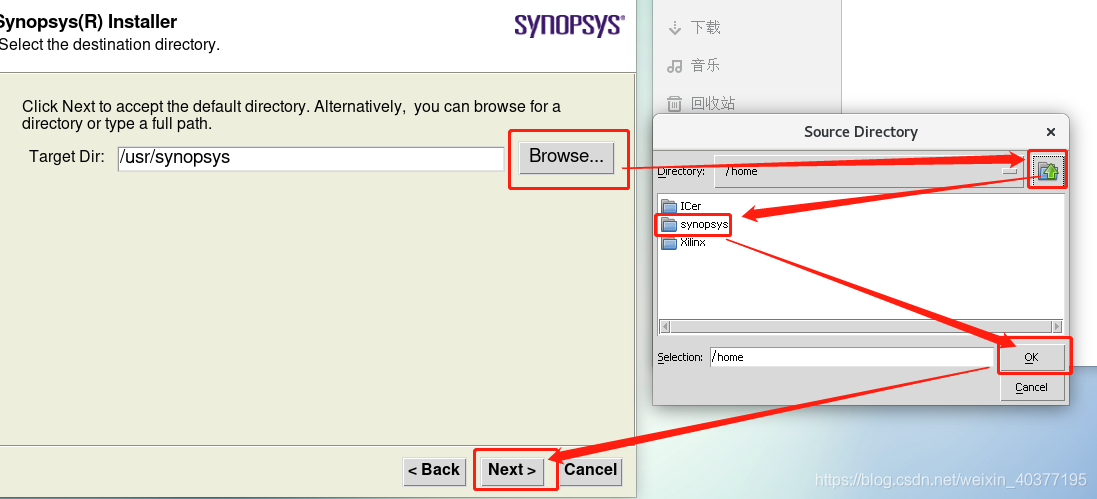Go Back in the Synopsys Installer
The height and width of the screenshot is (499, 1097).
tap(434, 470)
